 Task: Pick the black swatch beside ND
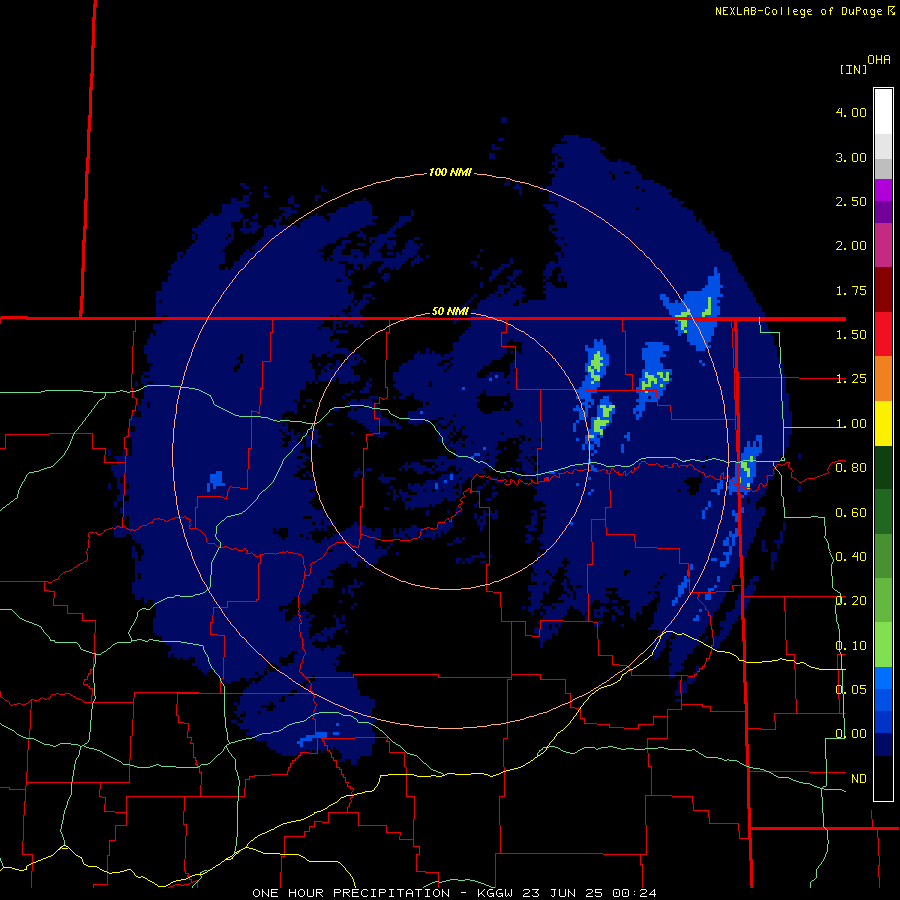883,778
